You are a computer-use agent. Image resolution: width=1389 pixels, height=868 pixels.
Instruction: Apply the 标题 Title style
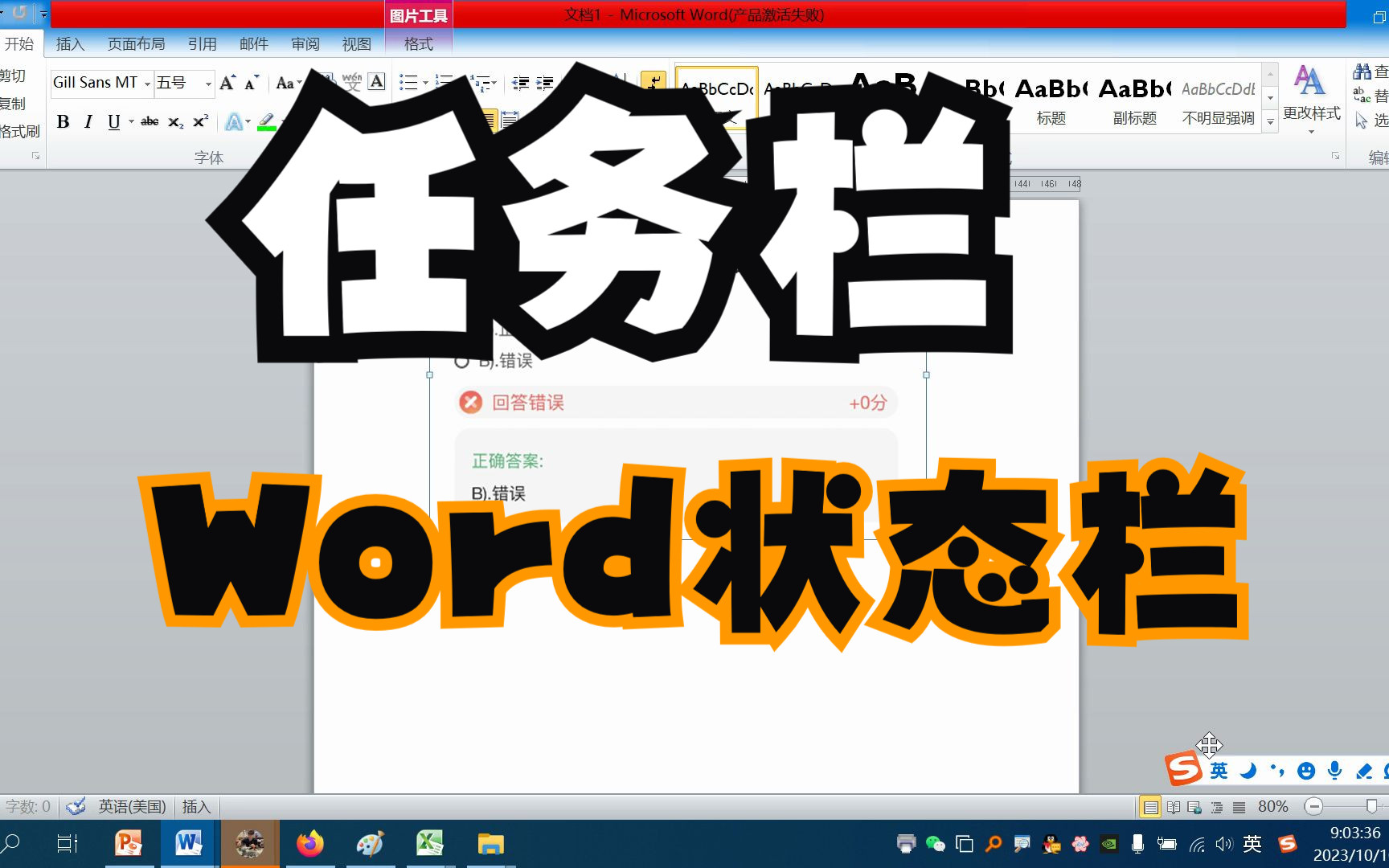[1051, 100]
